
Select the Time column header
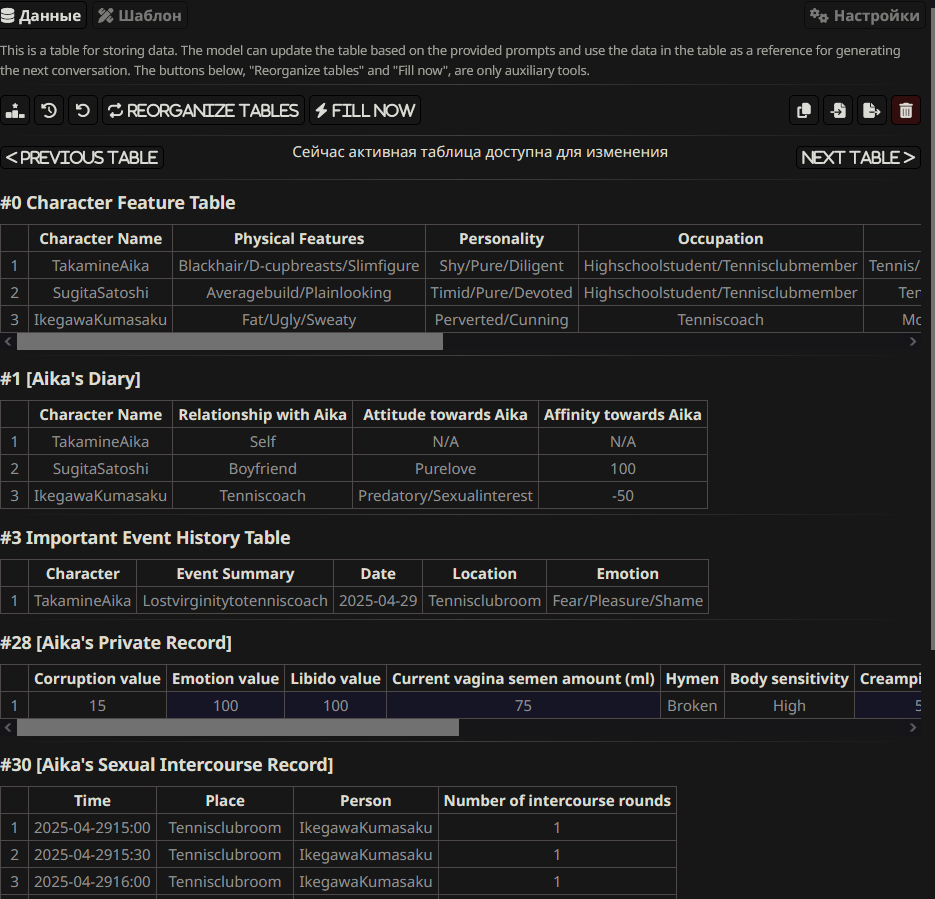92,800
